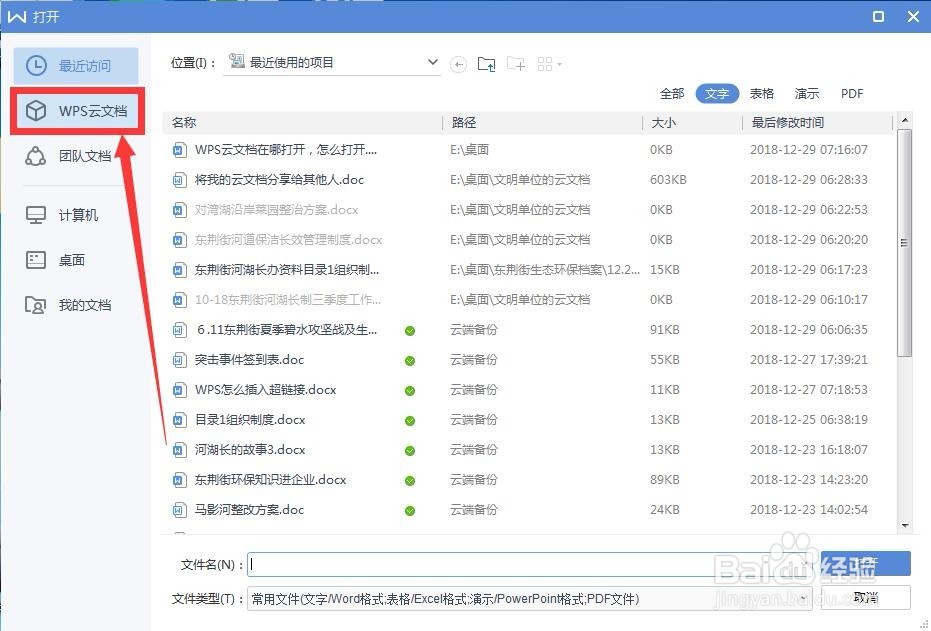
Task: Click document icon of 目录1组织制度.docx
Action: click(179, 420)
